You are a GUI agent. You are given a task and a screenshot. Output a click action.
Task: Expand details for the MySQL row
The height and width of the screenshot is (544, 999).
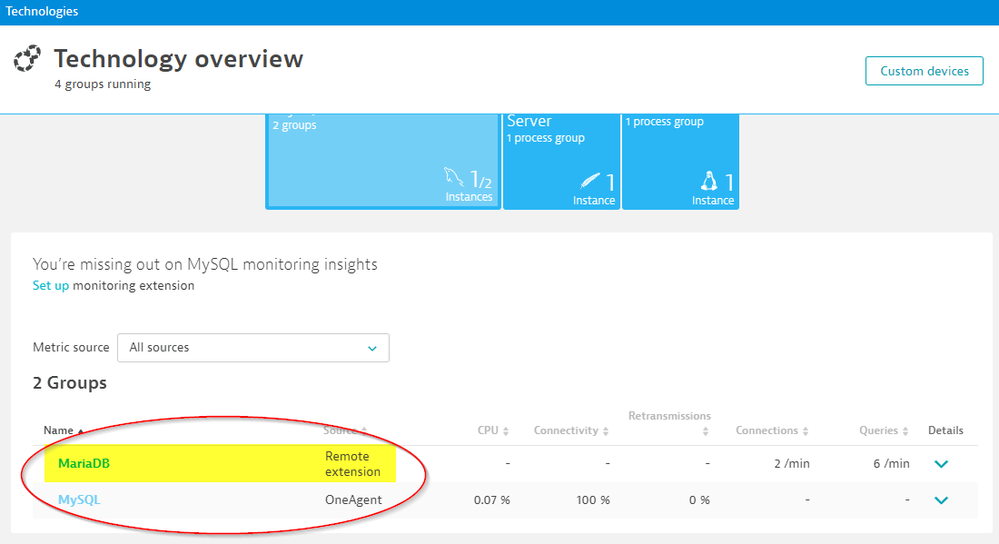pos(940,500)
